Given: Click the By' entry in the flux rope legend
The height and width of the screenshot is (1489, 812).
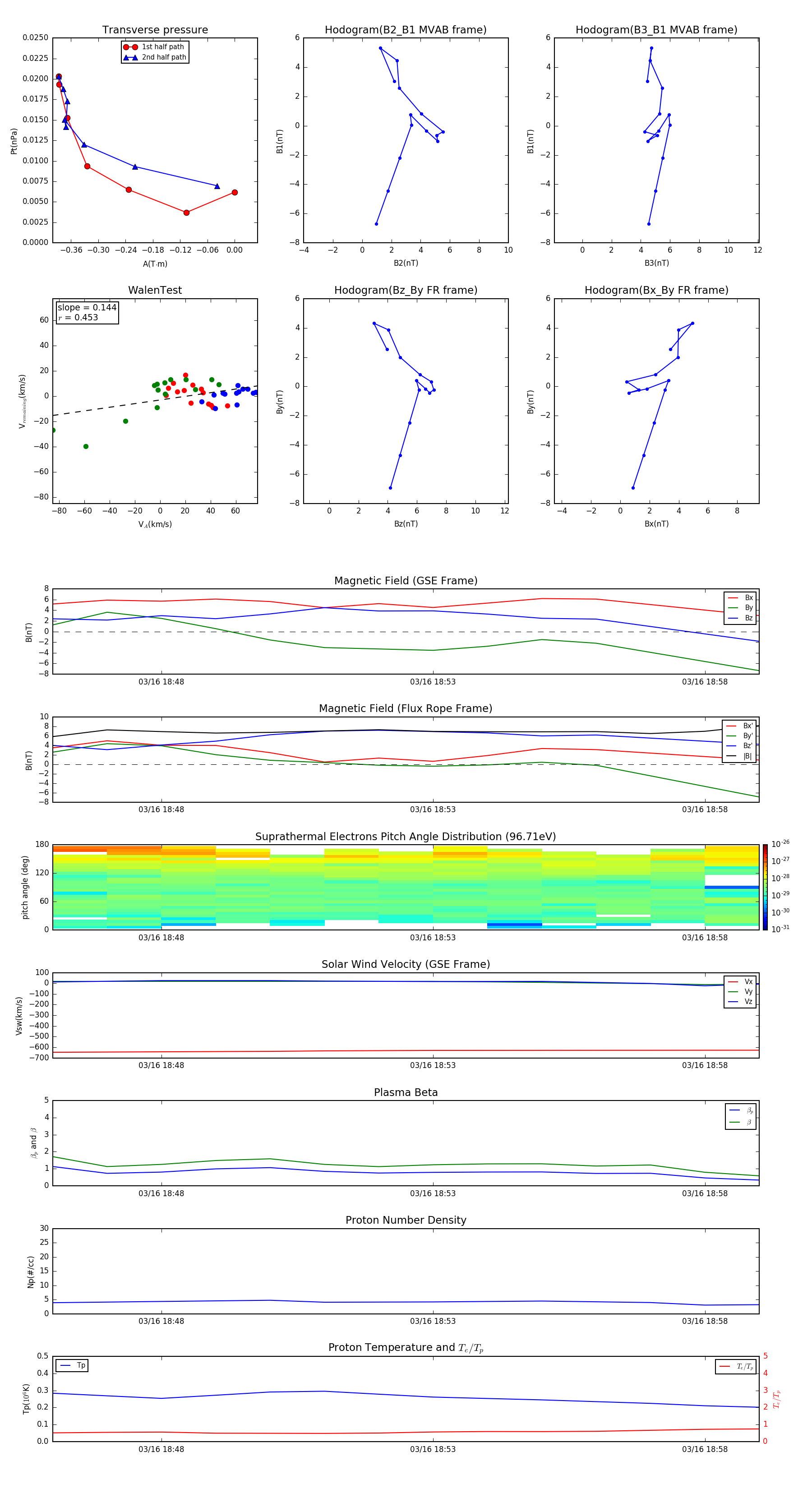Looking at the screenshot, I should click(740, 736).
